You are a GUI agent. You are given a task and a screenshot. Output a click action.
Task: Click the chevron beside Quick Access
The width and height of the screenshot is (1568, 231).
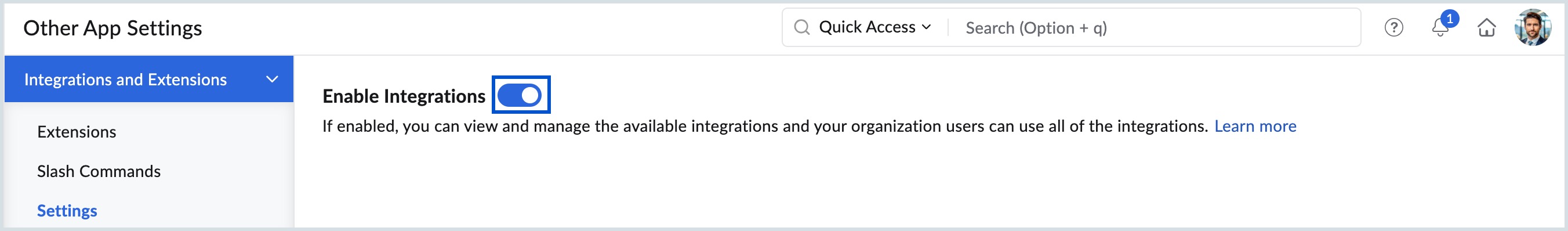tap(926, 27)
